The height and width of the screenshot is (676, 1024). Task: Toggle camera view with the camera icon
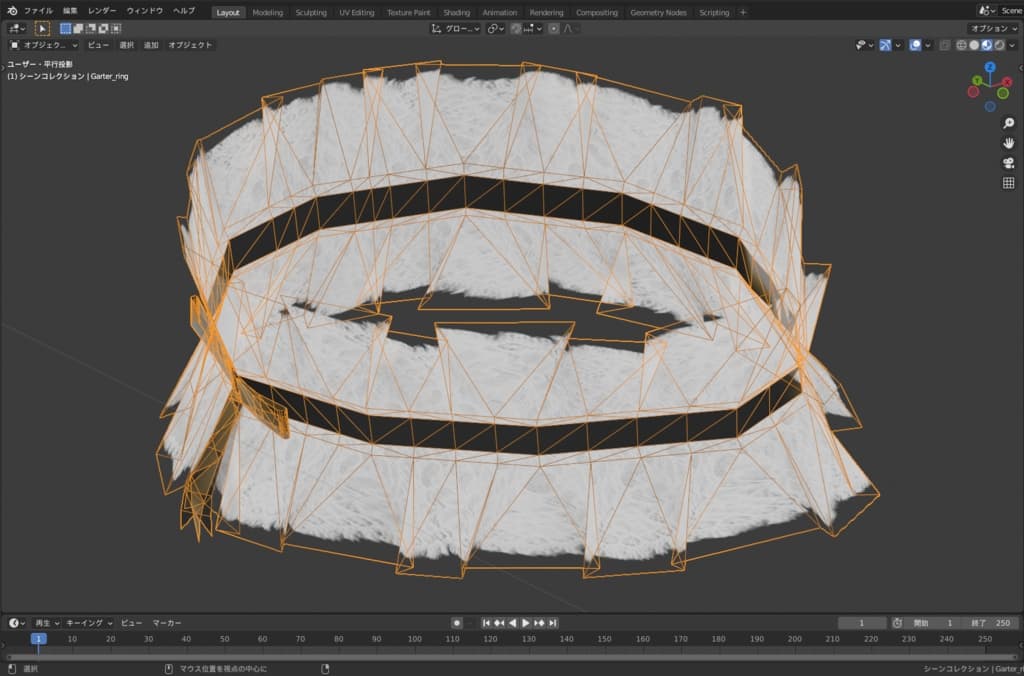coord(1008,163)
